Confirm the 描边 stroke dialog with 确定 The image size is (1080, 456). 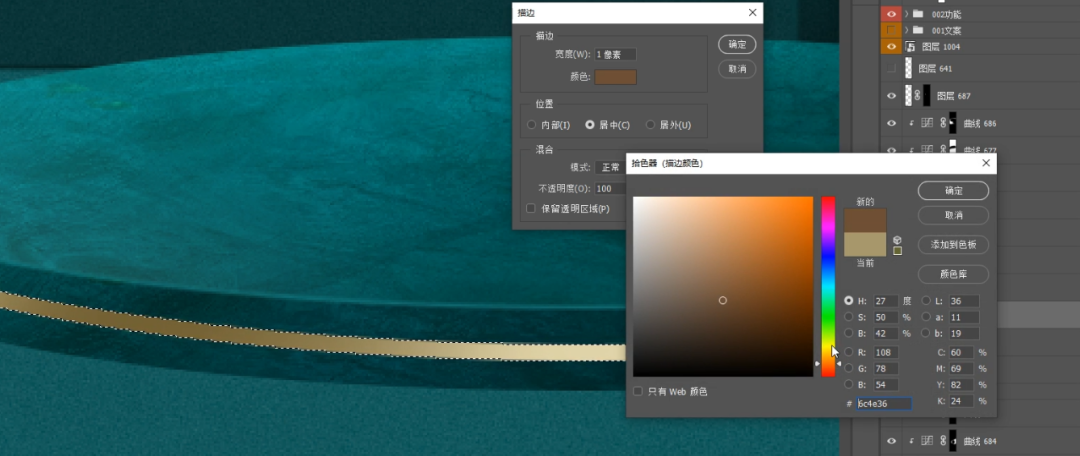point(737,44)
